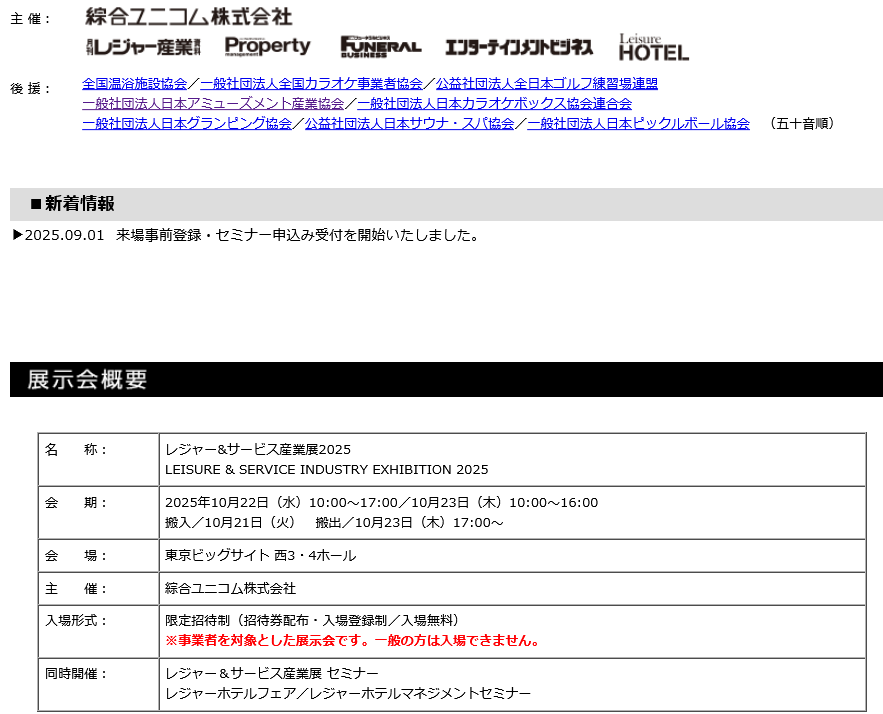The image size is (883, 714).
Task: Visit 一般社団法人日本カラオケボックス協会連合会 link
Action: [494, 104]
